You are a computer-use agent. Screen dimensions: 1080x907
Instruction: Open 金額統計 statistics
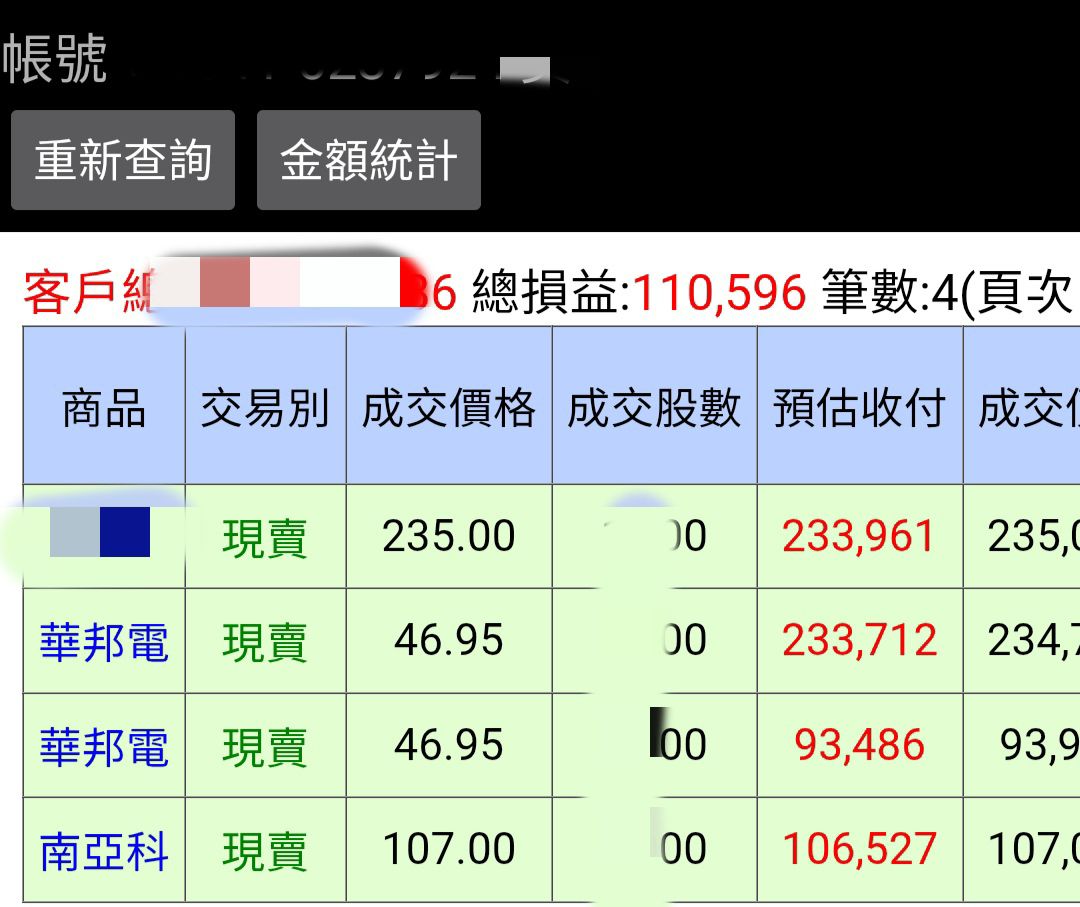click(368, 160)
